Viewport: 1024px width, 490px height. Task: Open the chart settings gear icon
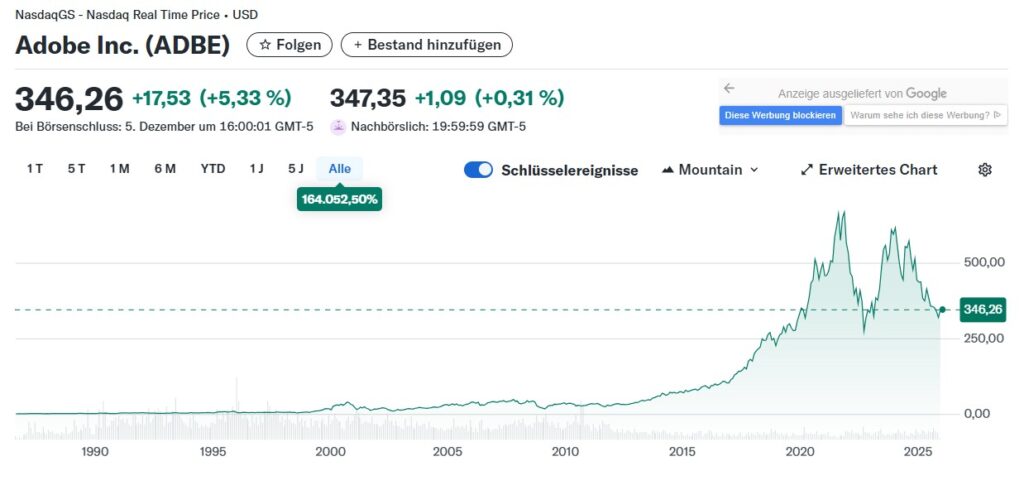(x=985, y=170)
